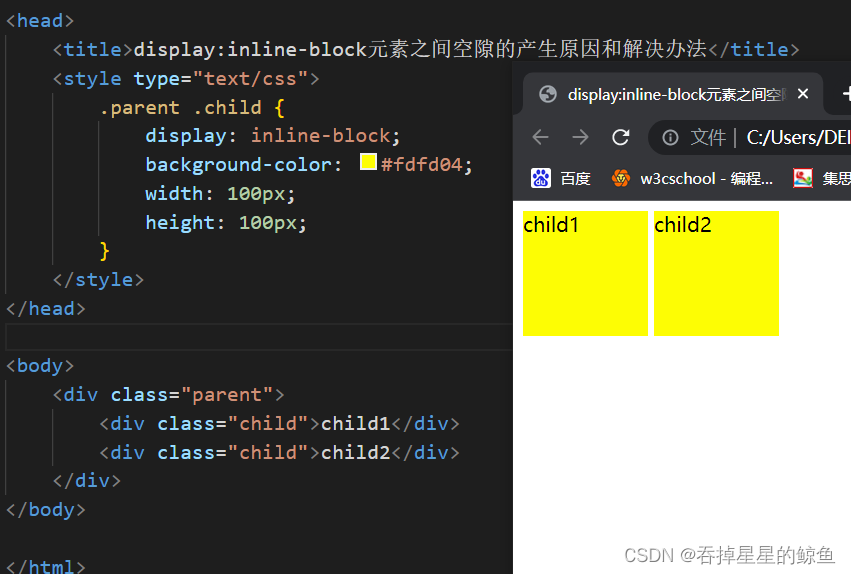Close the display:inline-block browser tab

pyautogui.click(x=803, y=94)
